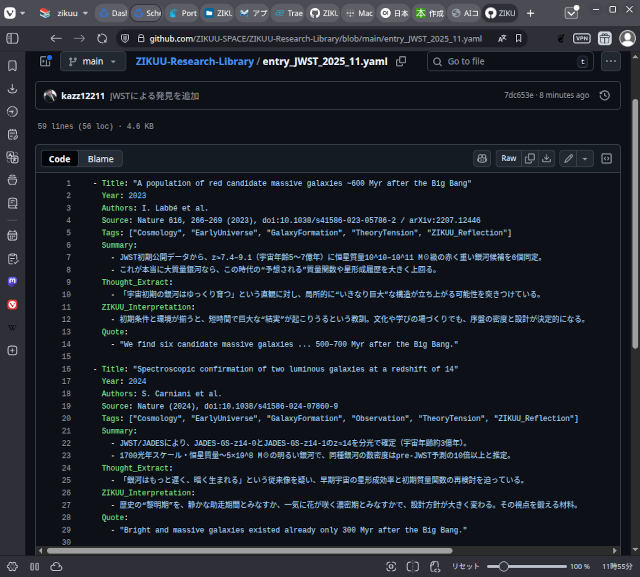Open the three-dot file actions menu

click(611, 61)
